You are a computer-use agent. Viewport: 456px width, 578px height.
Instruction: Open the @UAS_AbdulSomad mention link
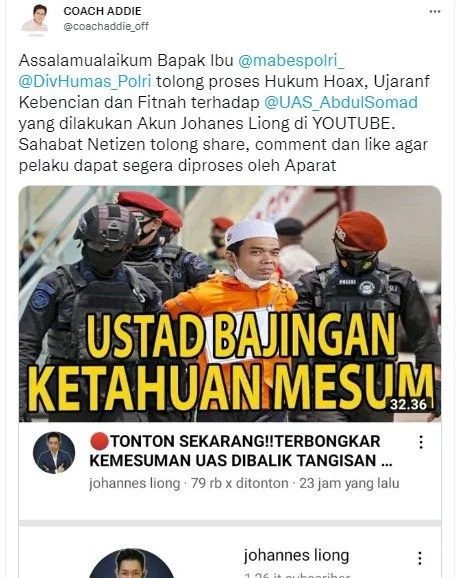point(341,102)
